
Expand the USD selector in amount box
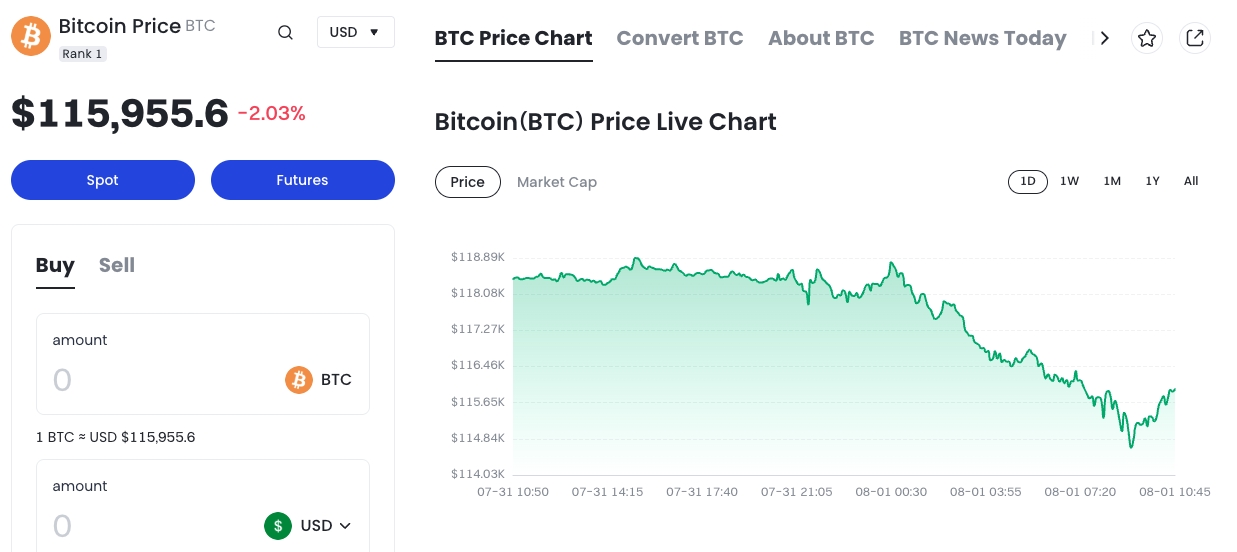[326, 525]
